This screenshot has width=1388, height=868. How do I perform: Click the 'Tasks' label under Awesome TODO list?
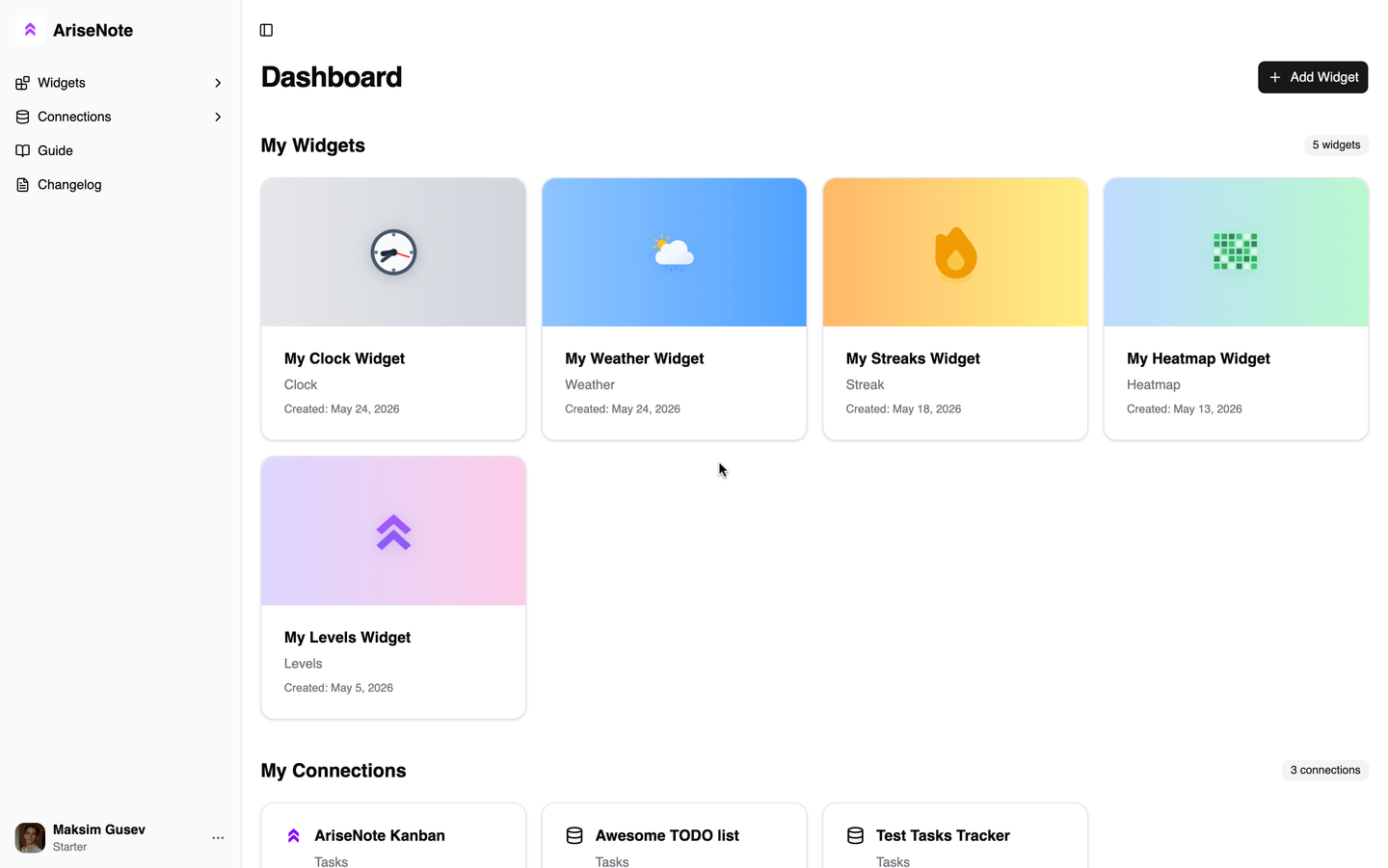(612, 861)
